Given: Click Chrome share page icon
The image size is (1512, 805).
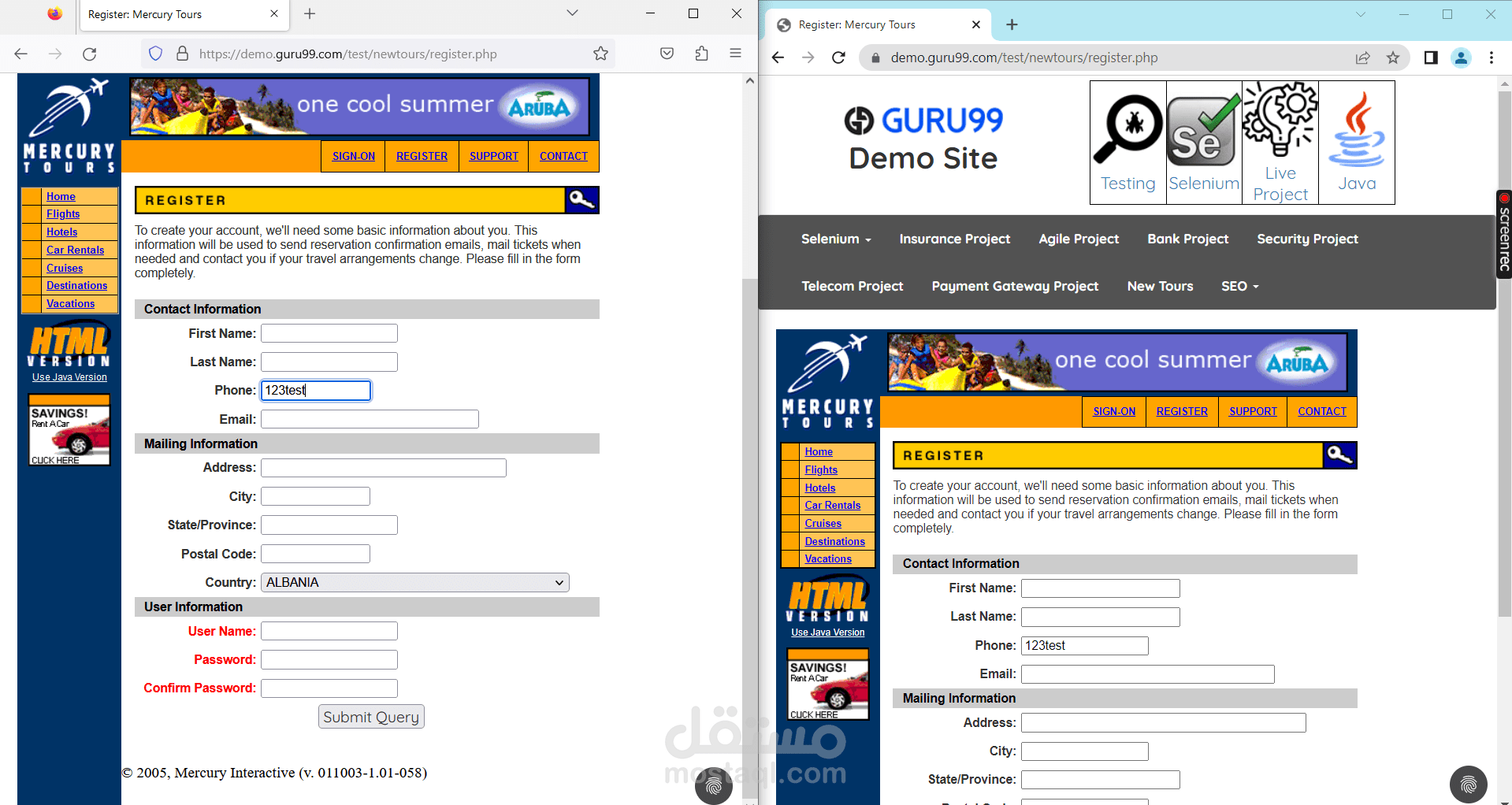Looking at the screenshot, I should tap(1362, 57).
